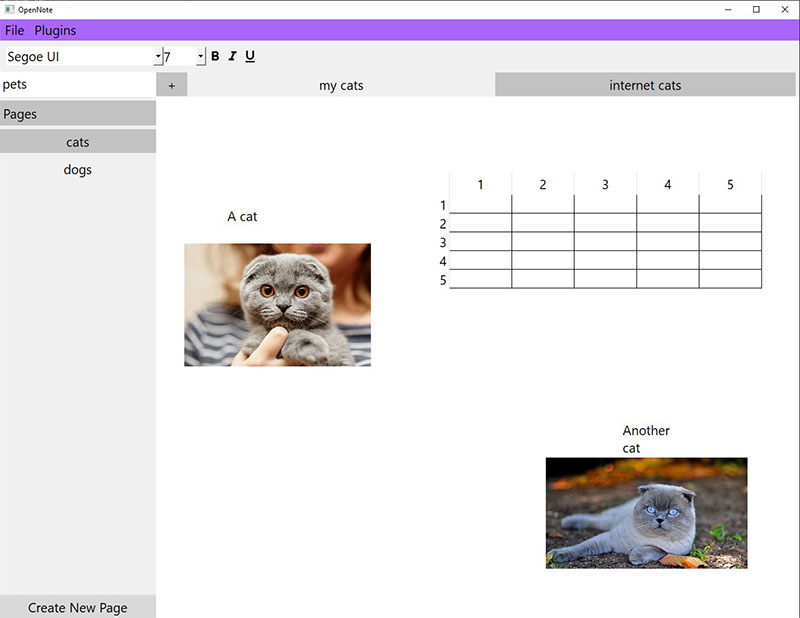Minimize the OpenNote window

pyautogui.click(x=728, y=9)
